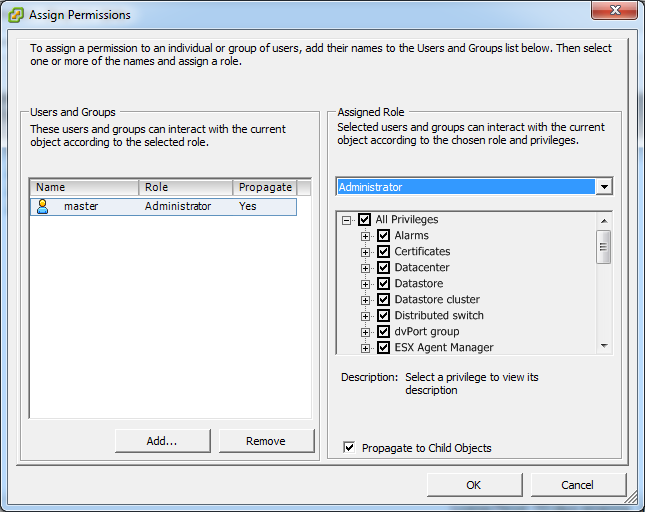
Task: Click the Add... button
Action: tap(162, 441)
